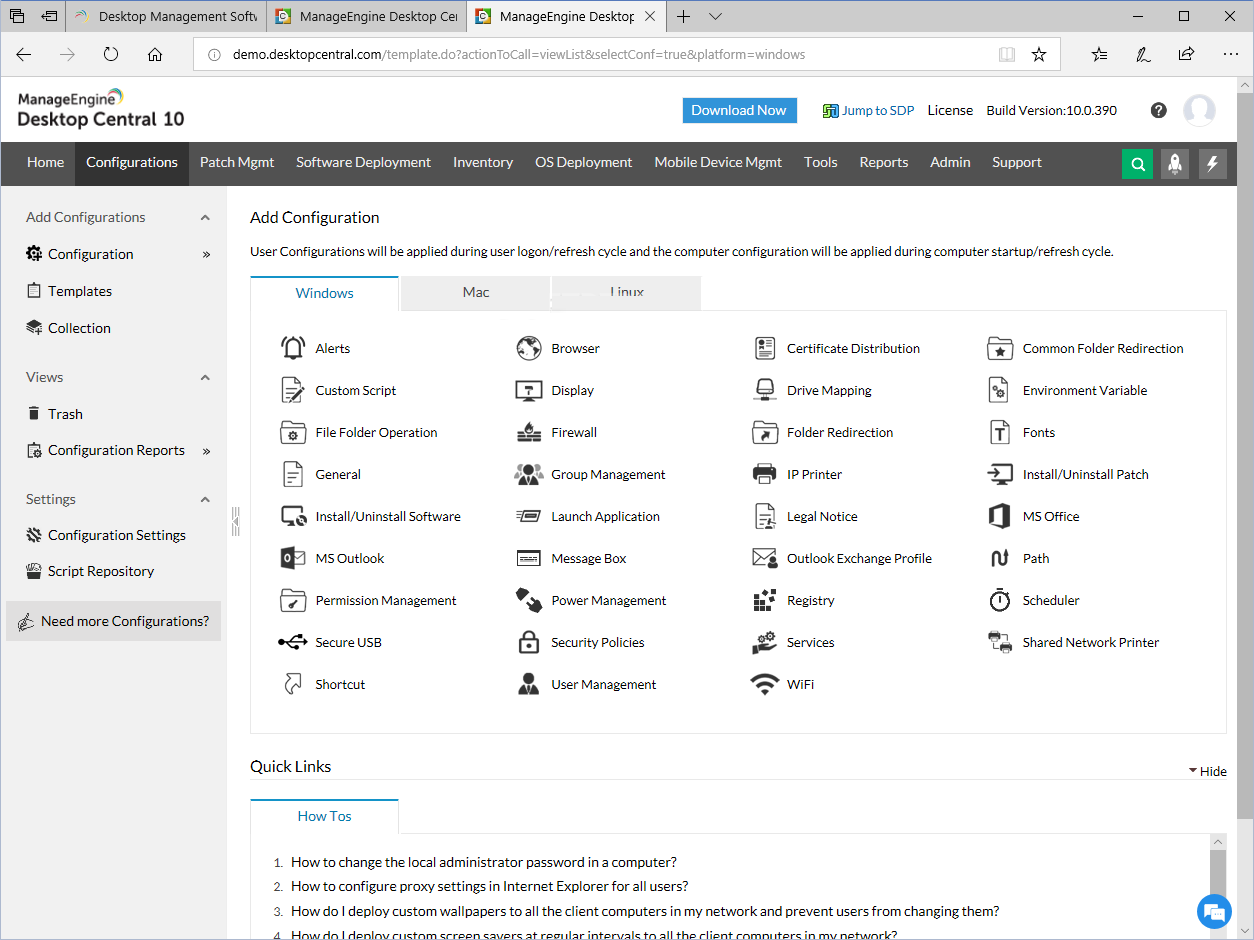
Task: Click the Security Policies lock icon
Action: pyautogui.click(x=529, y=643)
